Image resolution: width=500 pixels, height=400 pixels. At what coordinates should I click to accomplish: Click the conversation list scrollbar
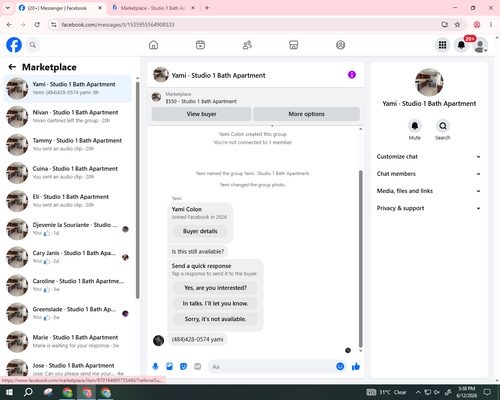coord(138,190)
